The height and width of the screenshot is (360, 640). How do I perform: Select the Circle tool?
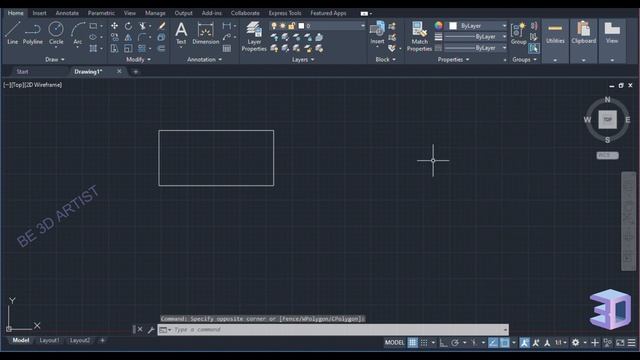tap(56, 33)
